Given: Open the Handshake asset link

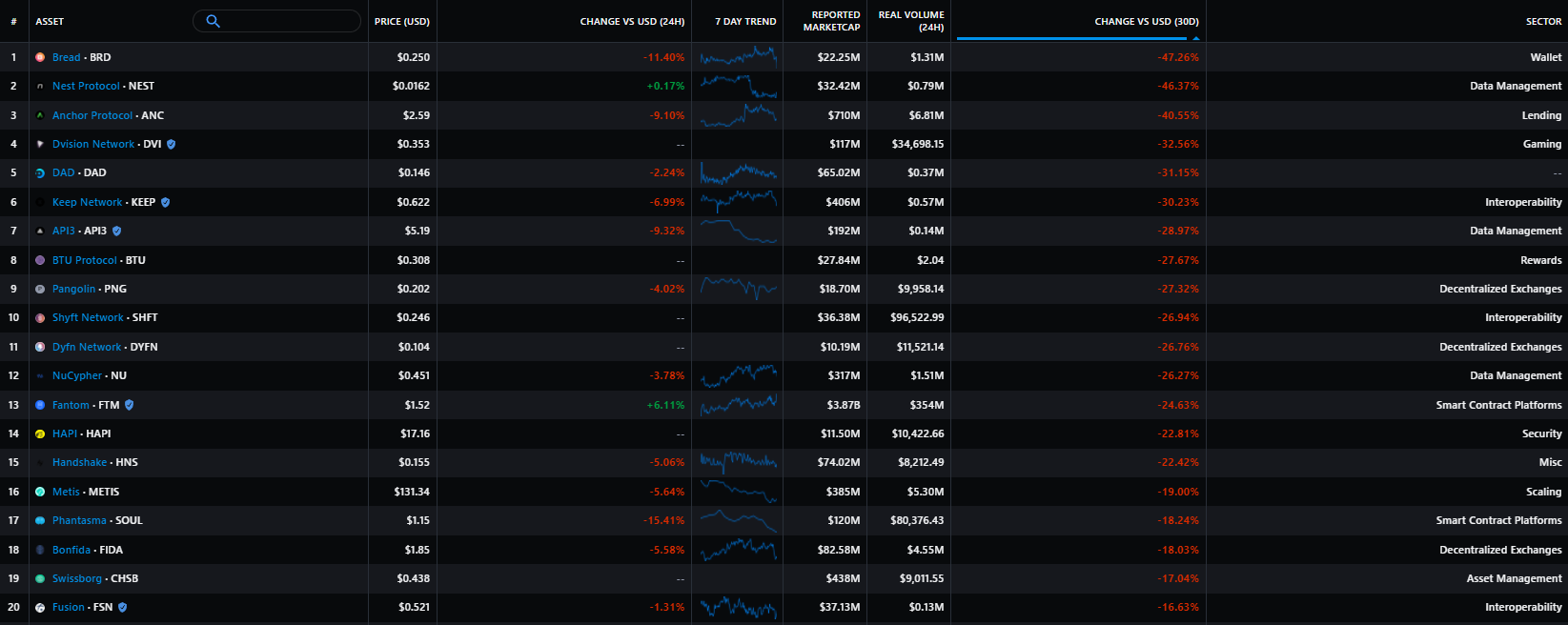Looking at the screenshot, I should point(80,462).
